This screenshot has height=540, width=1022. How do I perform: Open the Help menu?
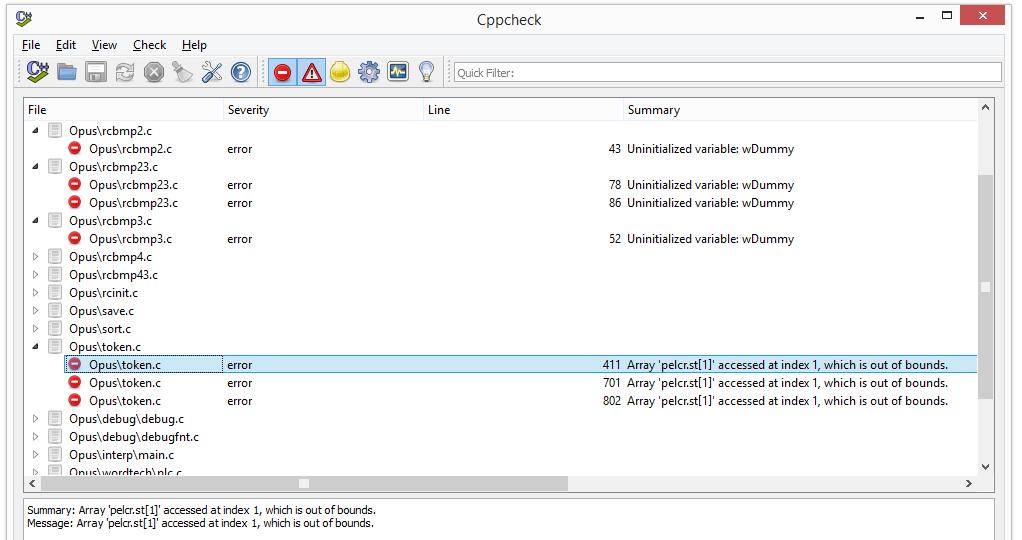coord(194,45)
